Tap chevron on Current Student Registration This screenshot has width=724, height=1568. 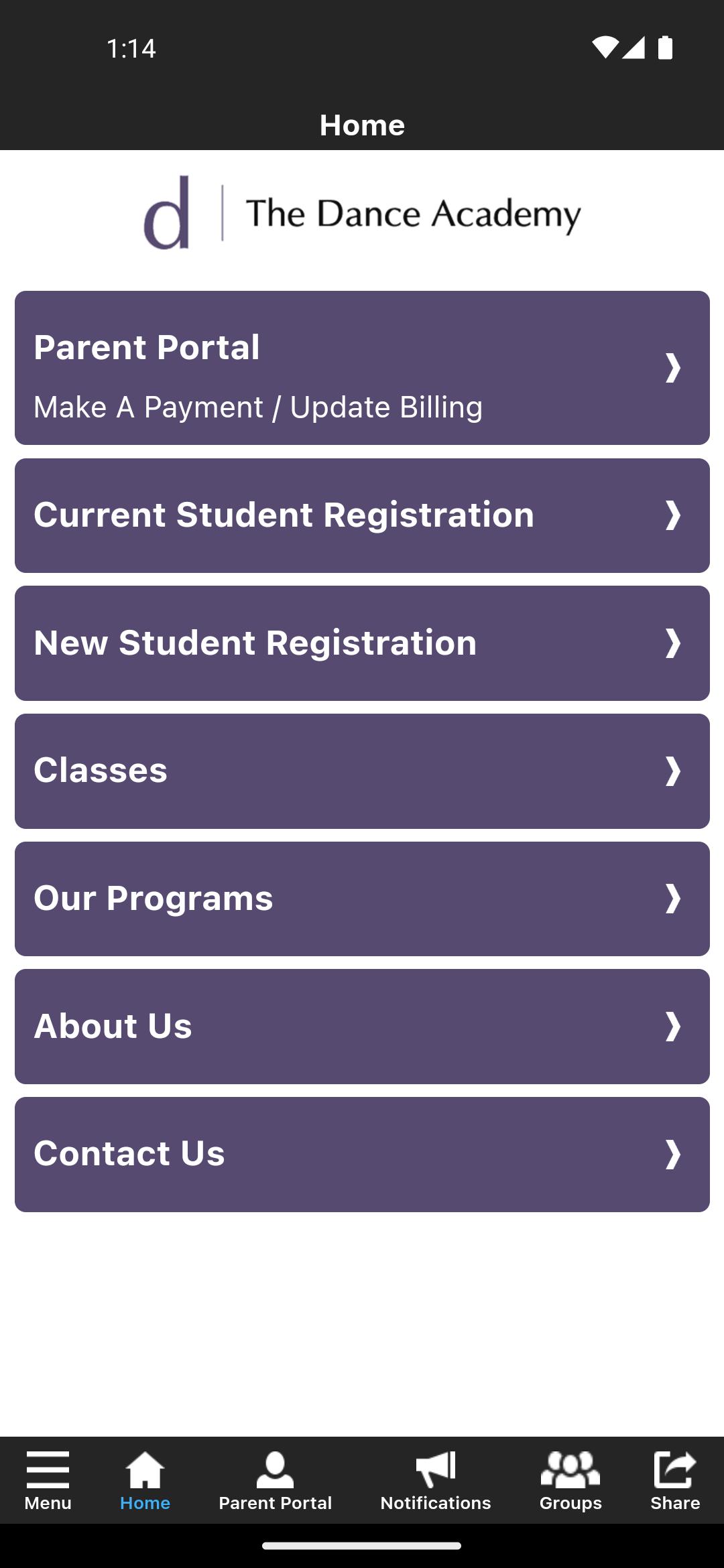click(672, 515)
